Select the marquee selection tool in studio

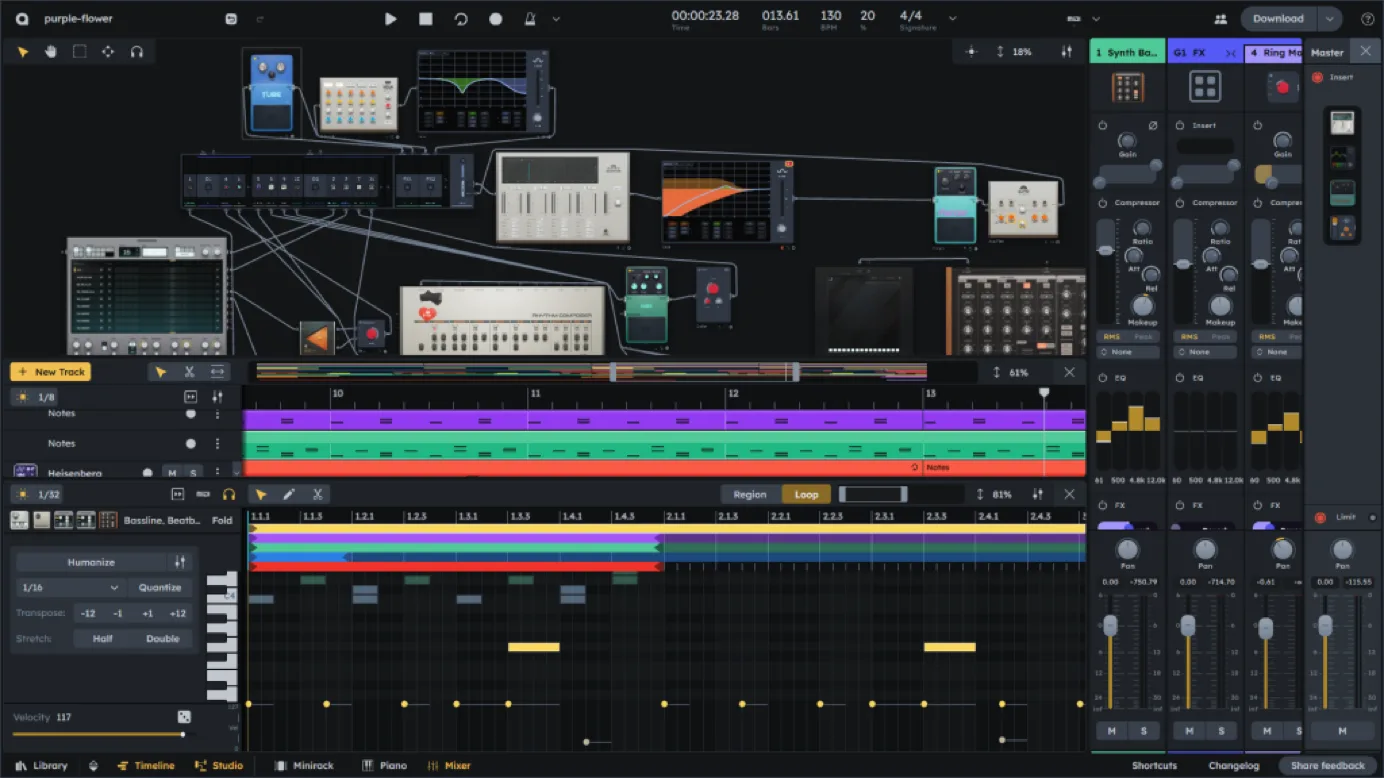(x=79, y=52)
